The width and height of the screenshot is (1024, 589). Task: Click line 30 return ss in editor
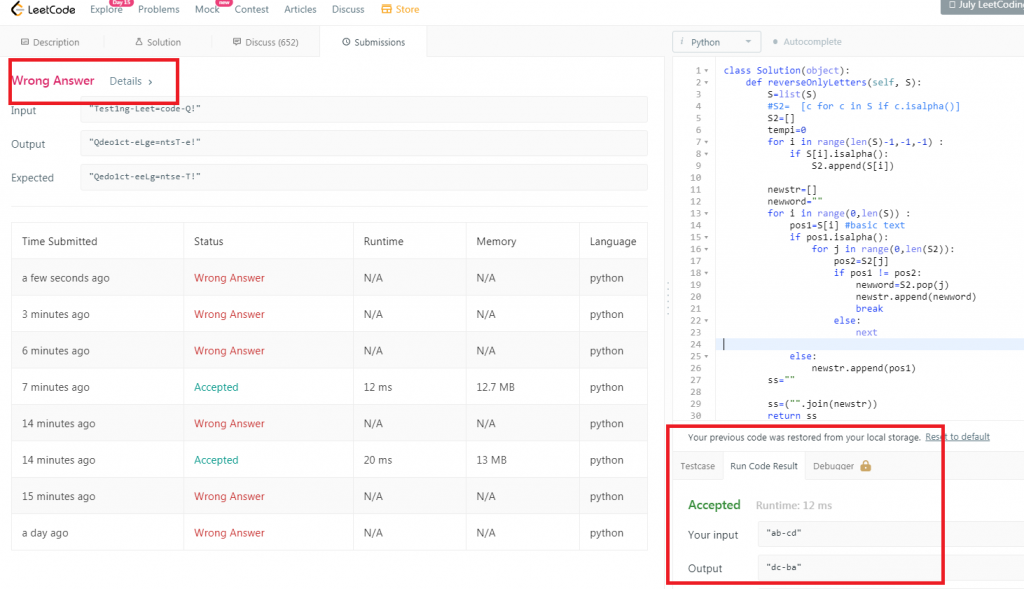tap(792, 416)
